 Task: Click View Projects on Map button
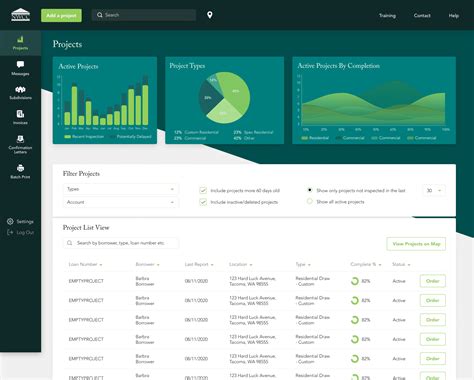[x=416, y=244]
